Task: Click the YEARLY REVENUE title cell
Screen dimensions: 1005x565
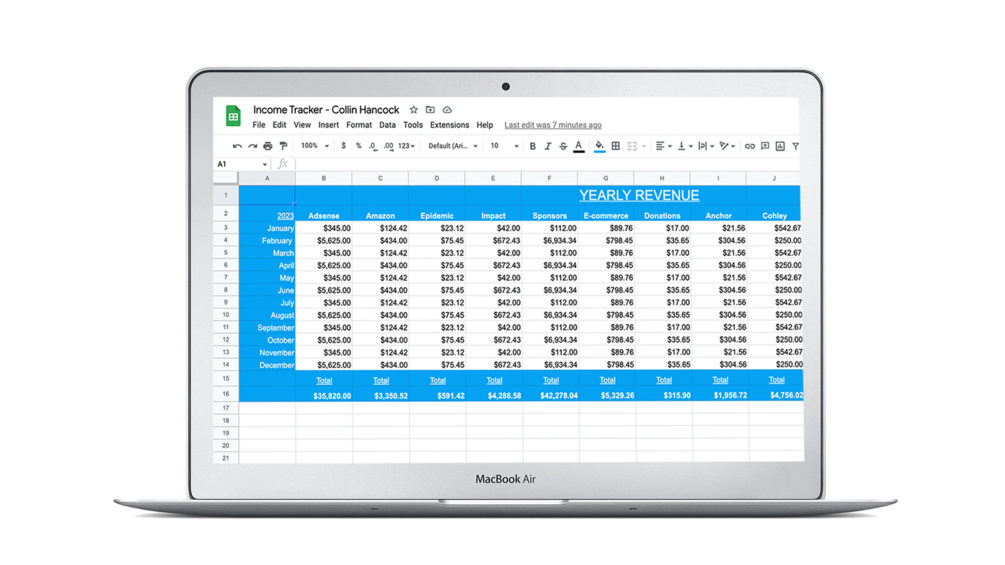Action: click(639, 195)
